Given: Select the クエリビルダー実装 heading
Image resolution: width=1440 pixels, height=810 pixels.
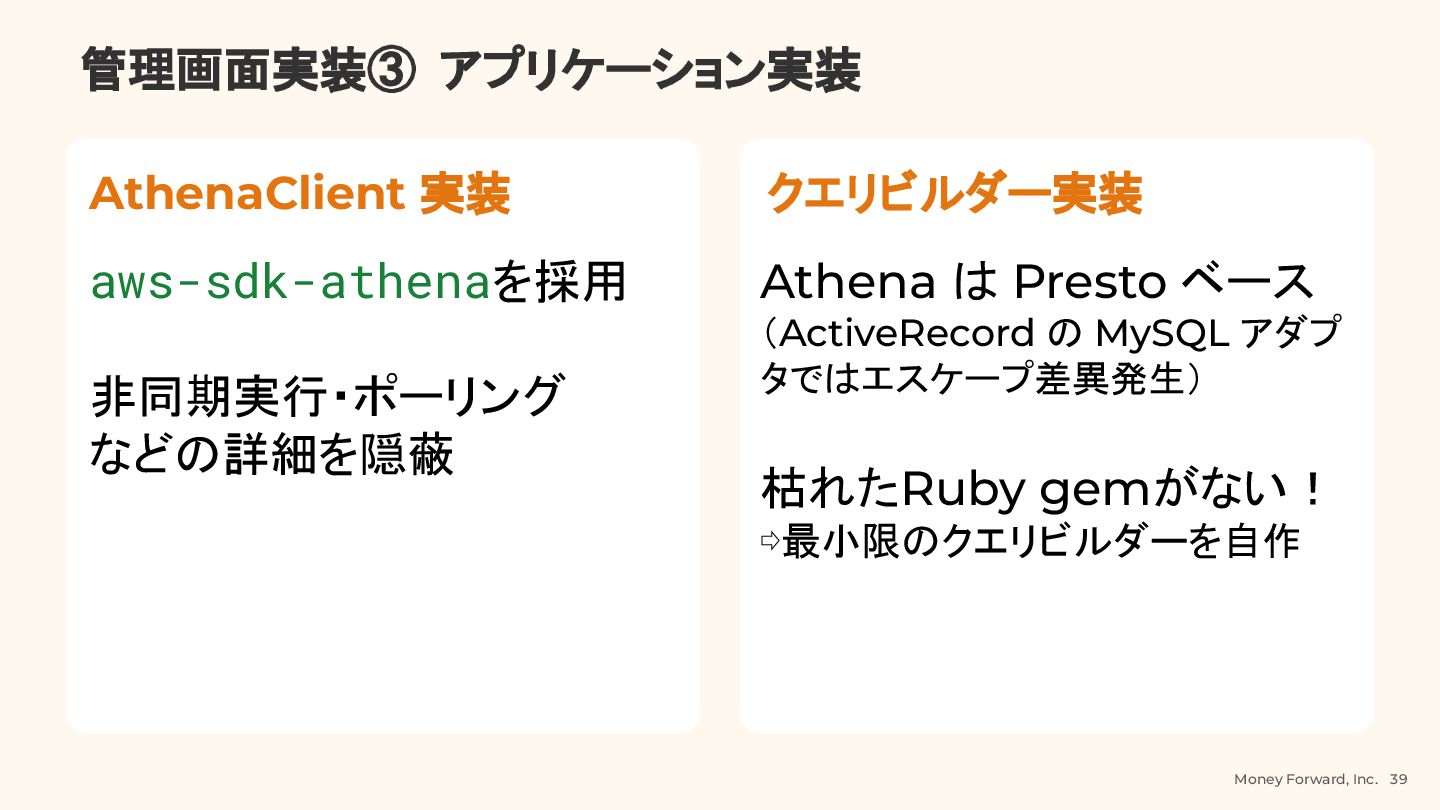Looking at the screenshot, I should point(953,194).
